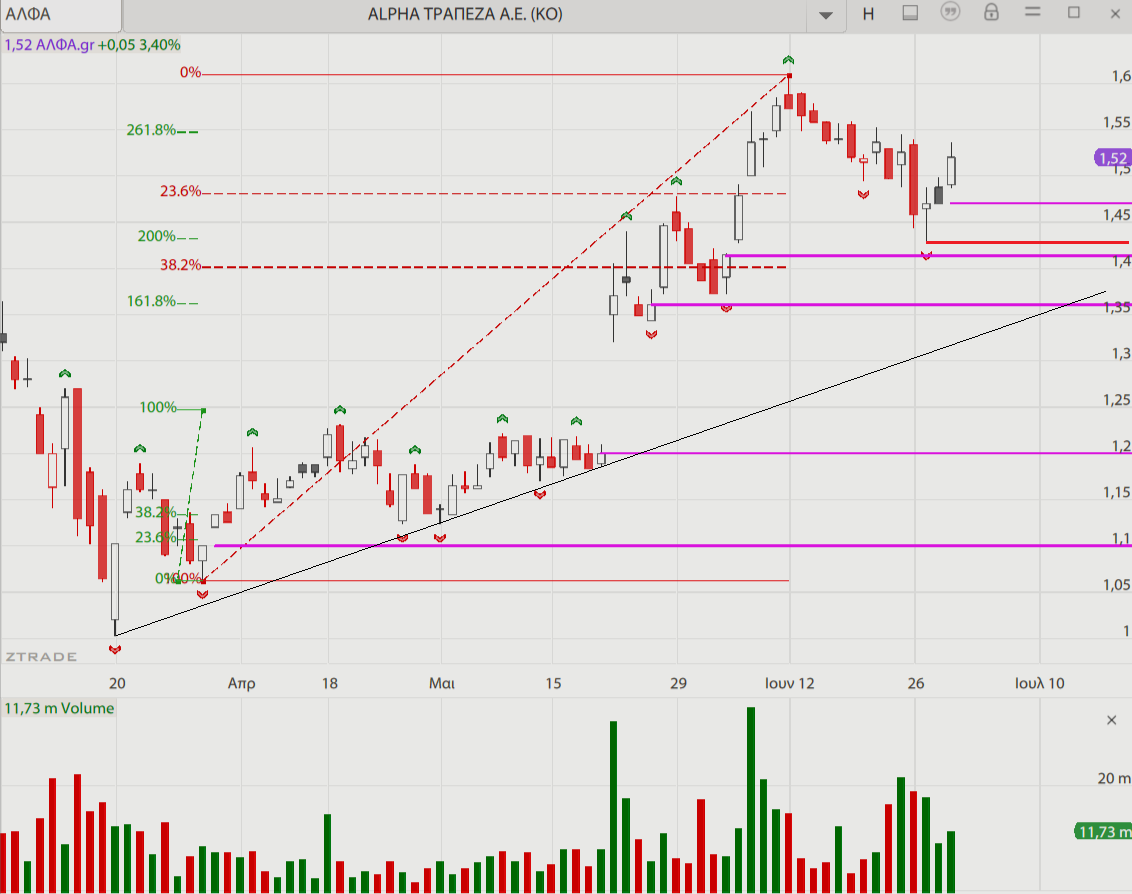1132x894 pixels.
Task: Toggle the padlock lock icon
Action: 991,12
